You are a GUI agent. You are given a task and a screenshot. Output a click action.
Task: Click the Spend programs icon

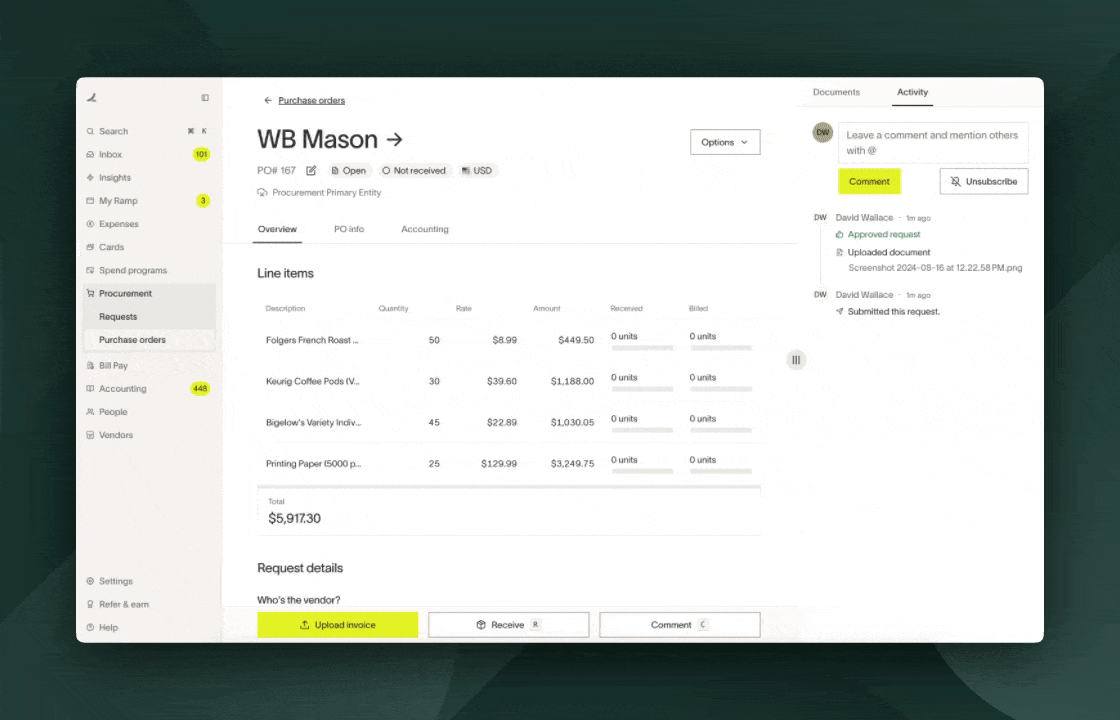click(x=90, y=271)
